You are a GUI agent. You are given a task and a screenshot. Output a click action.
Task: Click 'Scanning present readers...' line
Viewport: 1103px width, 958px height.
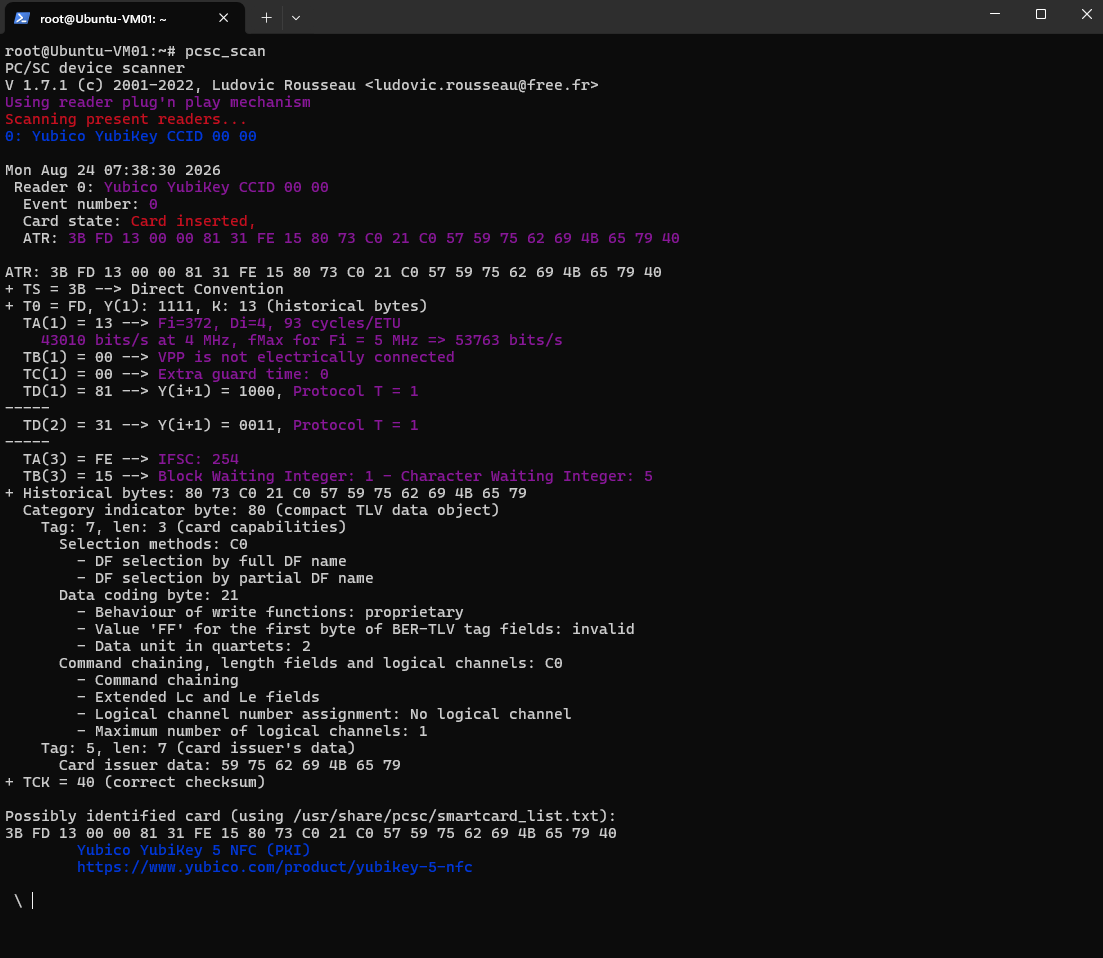click(x=126, y=120)
